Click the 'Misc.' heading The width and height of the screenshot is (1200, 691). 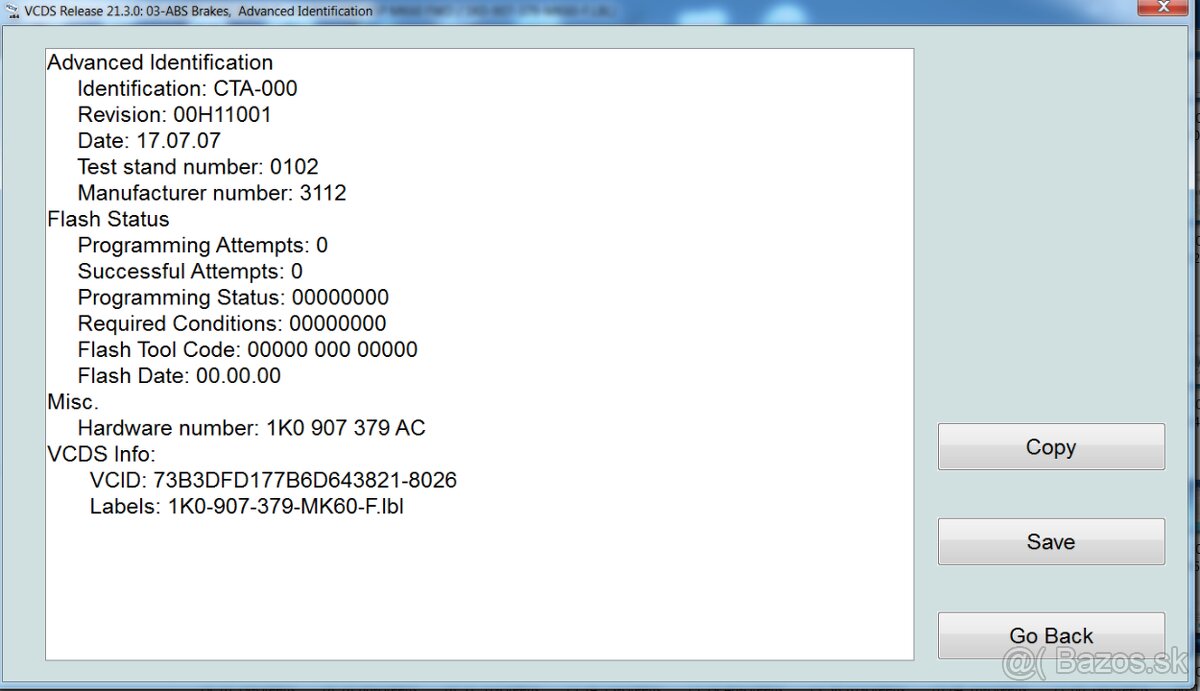tap(73, 401)
